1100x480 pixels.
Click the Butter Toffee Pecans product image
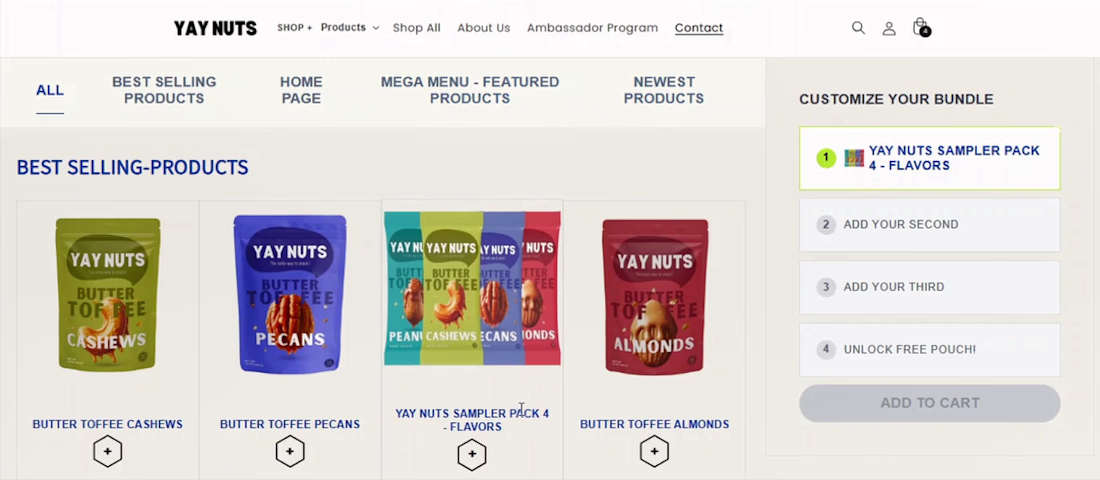click(290, 295)
